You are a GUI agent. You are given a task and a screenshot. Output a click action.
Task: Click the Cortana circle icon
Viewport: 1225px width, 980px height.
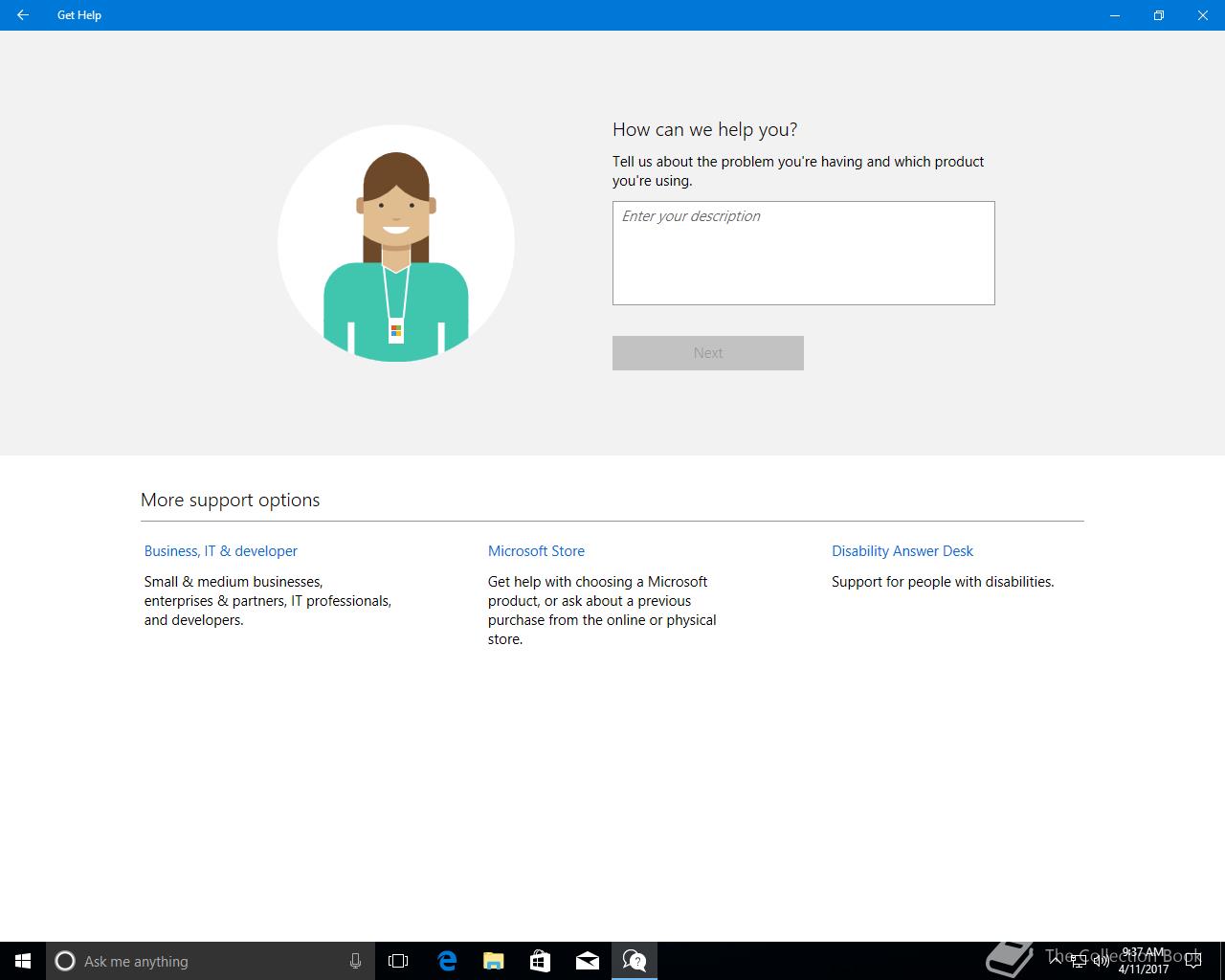[65, 961]
